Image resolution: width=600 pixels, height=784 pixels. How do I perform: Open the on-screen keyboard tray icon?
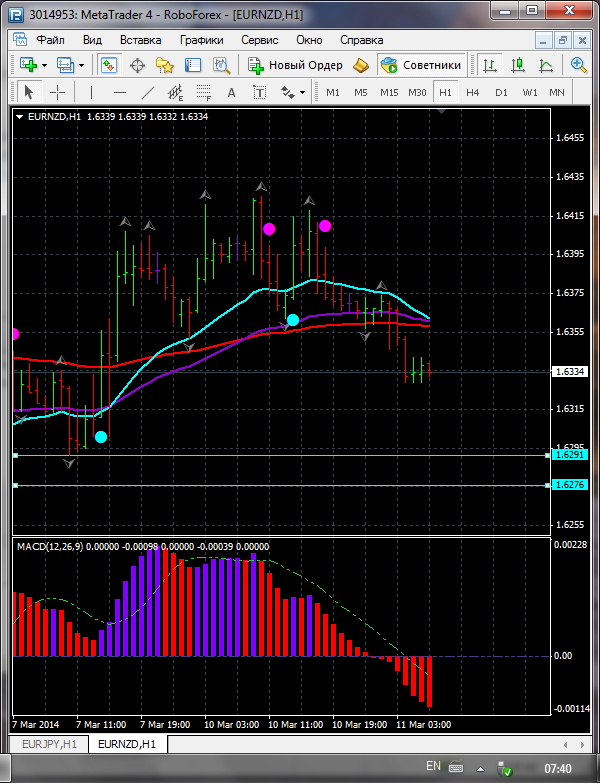pyautogui.click(x=456, y=766)
